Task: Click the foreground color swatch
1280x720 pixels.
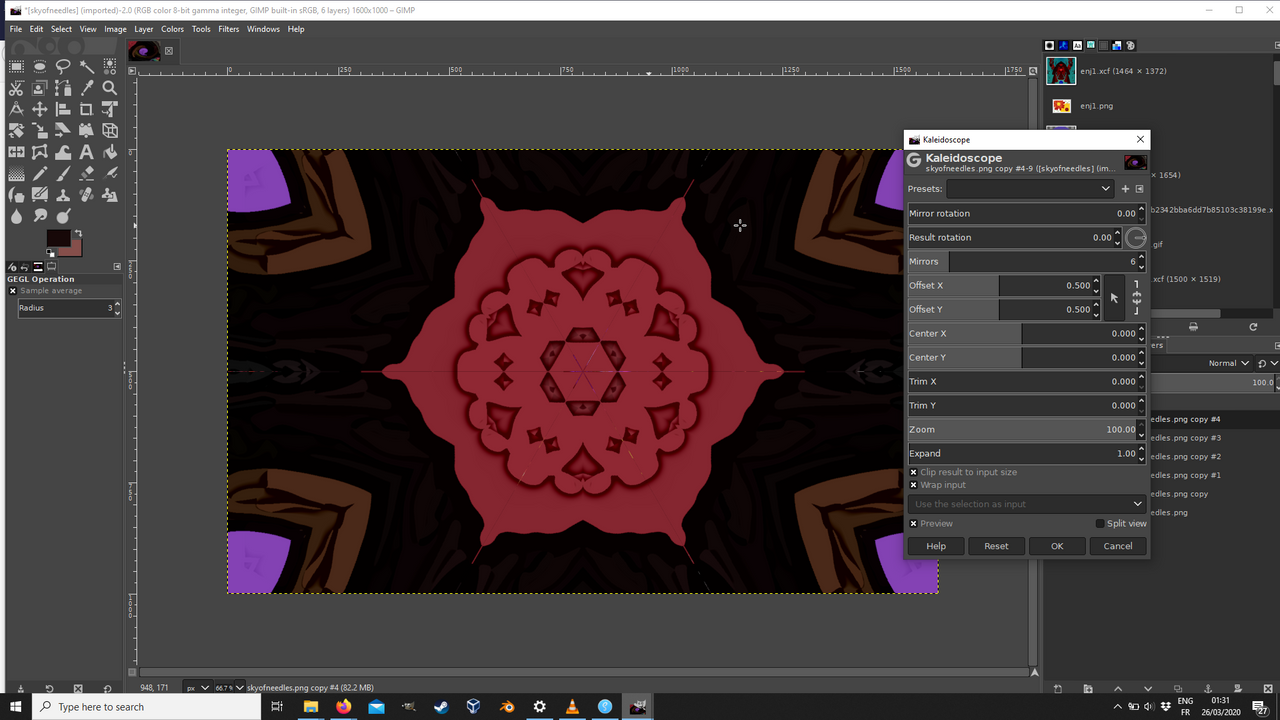Action: tap(58, 238)
